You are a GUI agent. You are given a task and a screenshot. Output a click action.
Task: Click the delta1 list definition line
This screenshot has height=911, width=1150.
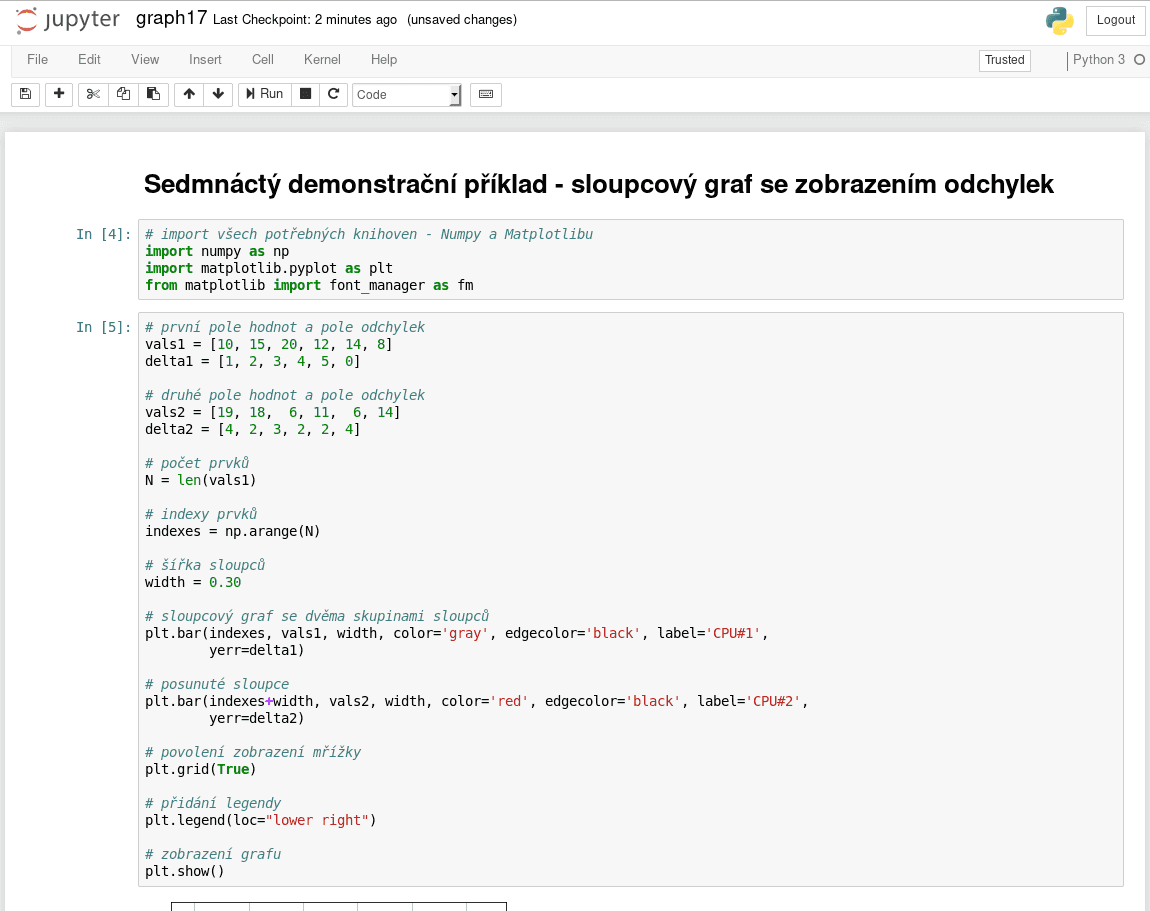pos(252,362)
